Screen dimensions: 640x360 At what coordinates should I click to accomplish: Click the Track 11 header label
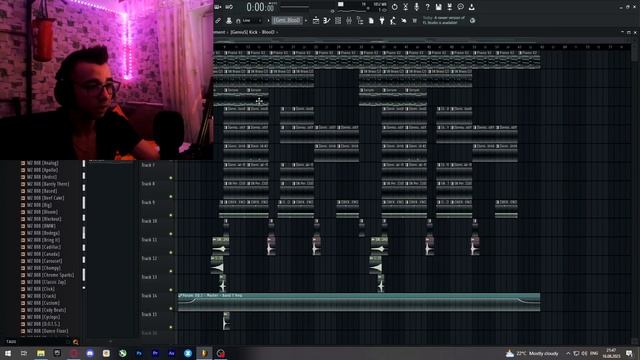point(149,240)
